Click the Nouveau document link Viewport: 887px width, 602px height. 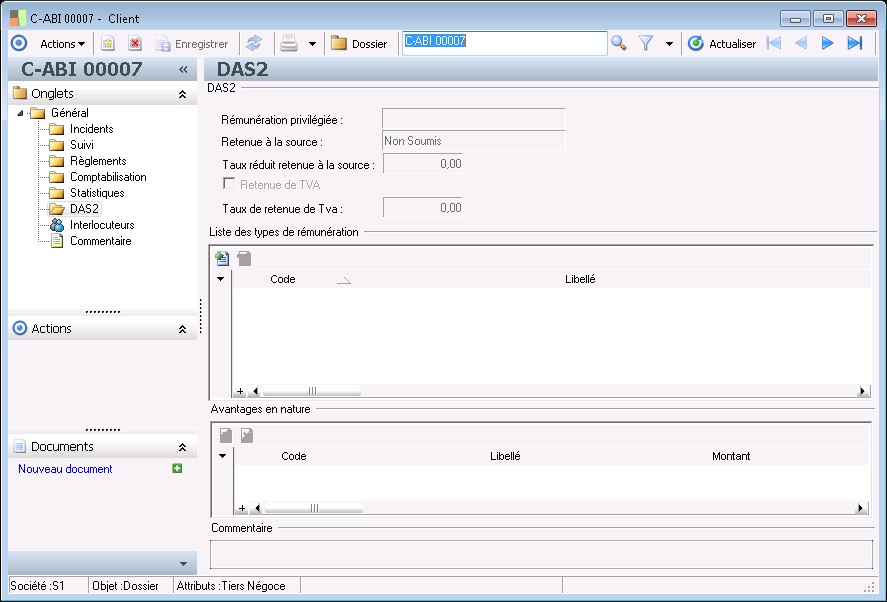point(65,469)
